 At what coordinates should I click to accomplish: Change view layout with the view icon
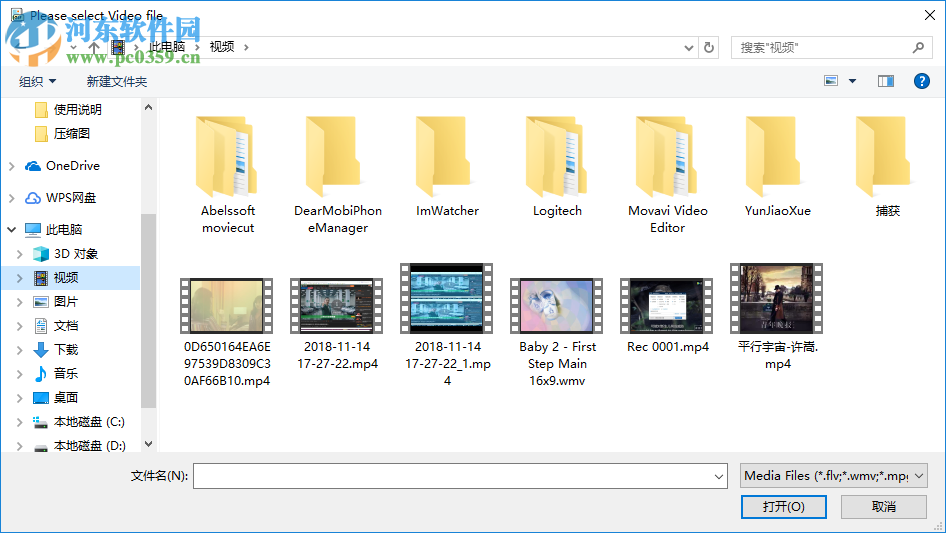coord(831,81)
